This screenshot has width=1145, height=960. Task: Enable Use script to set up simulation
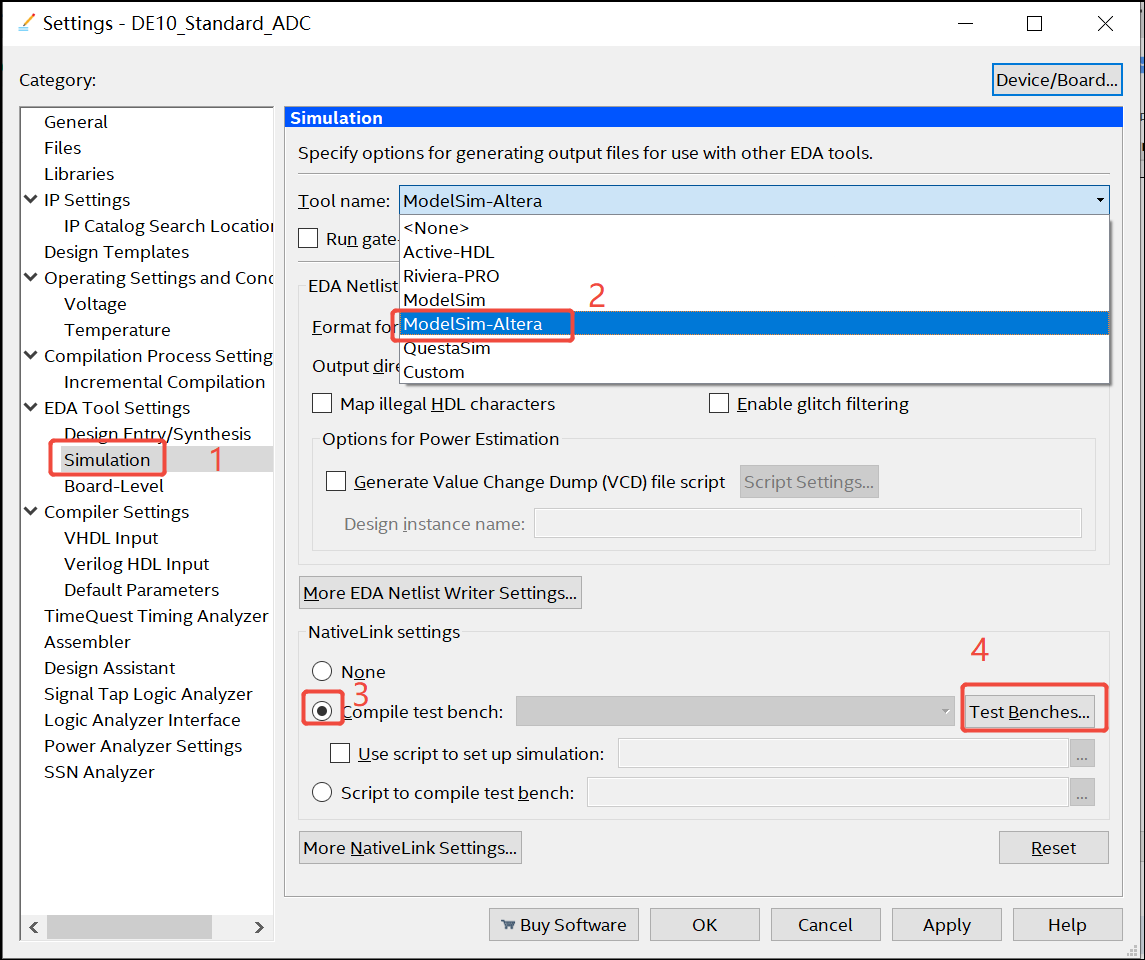340,753
